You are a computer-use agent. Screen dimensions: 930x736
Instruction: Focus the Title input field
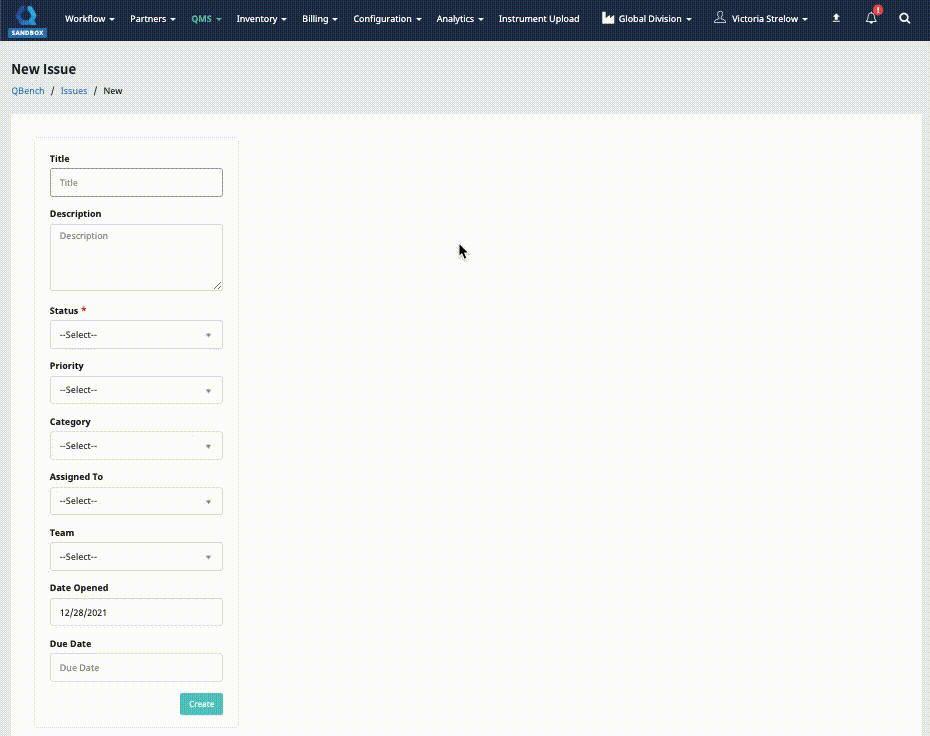136,183
